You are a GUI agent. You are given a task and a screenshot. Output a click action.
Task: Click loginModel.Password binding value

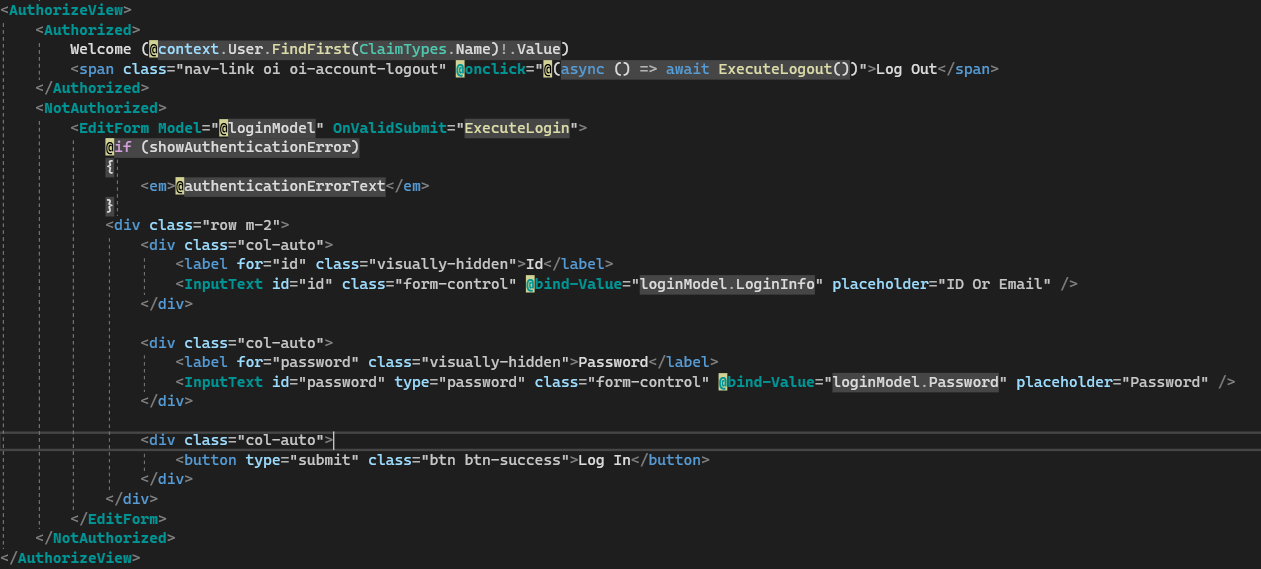click(x=915, y=382)
